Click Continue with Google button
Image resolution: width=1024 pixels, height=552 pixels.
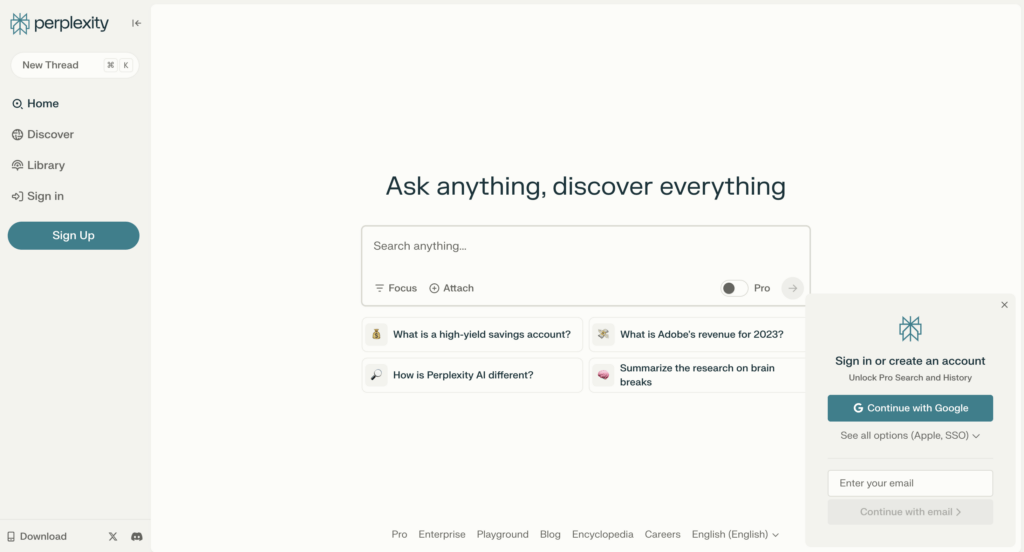click(910, 408)
